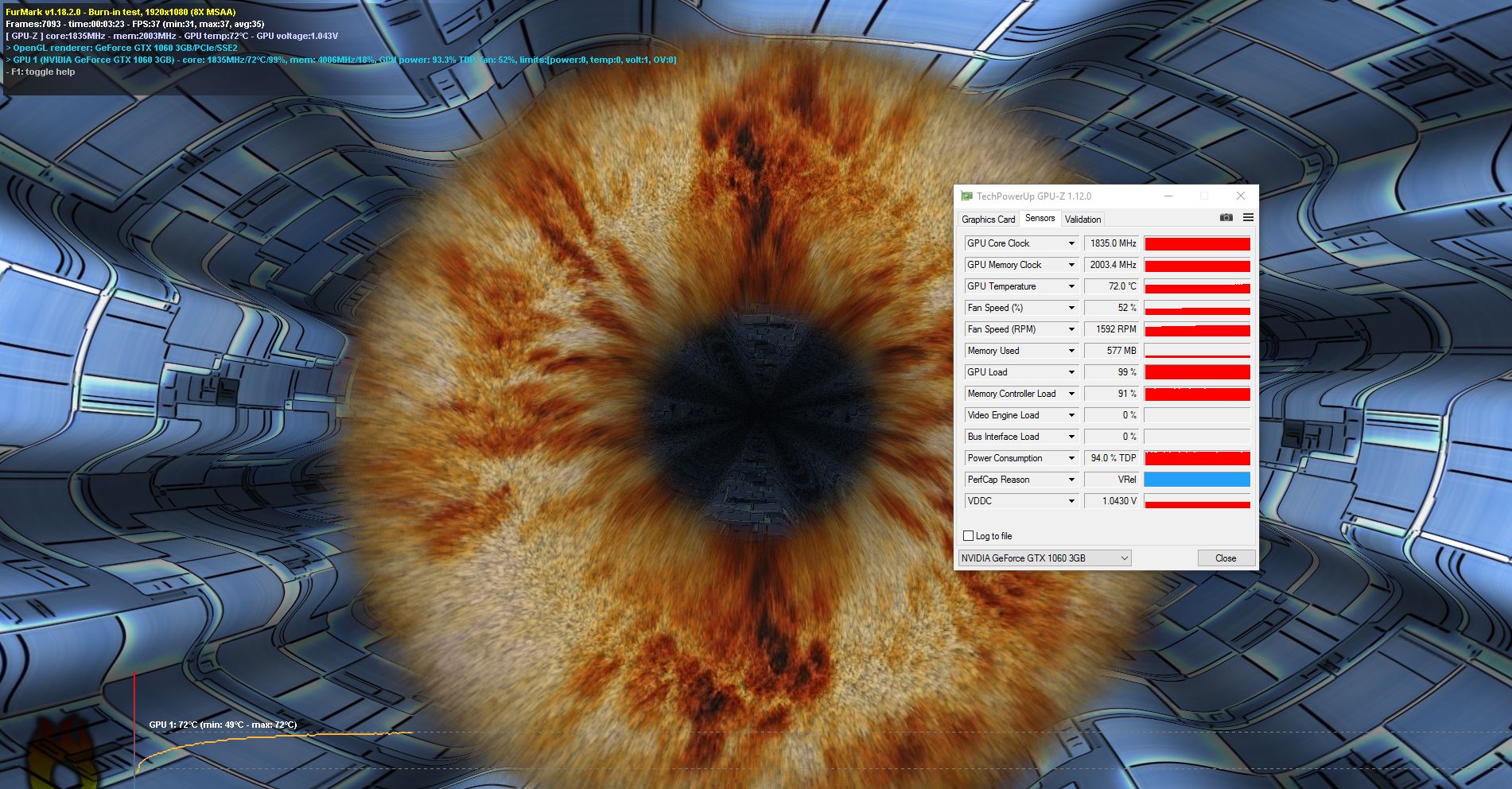Click the 72.0 °C temperature value
Screen dimensions: 1512x789
1112,286
